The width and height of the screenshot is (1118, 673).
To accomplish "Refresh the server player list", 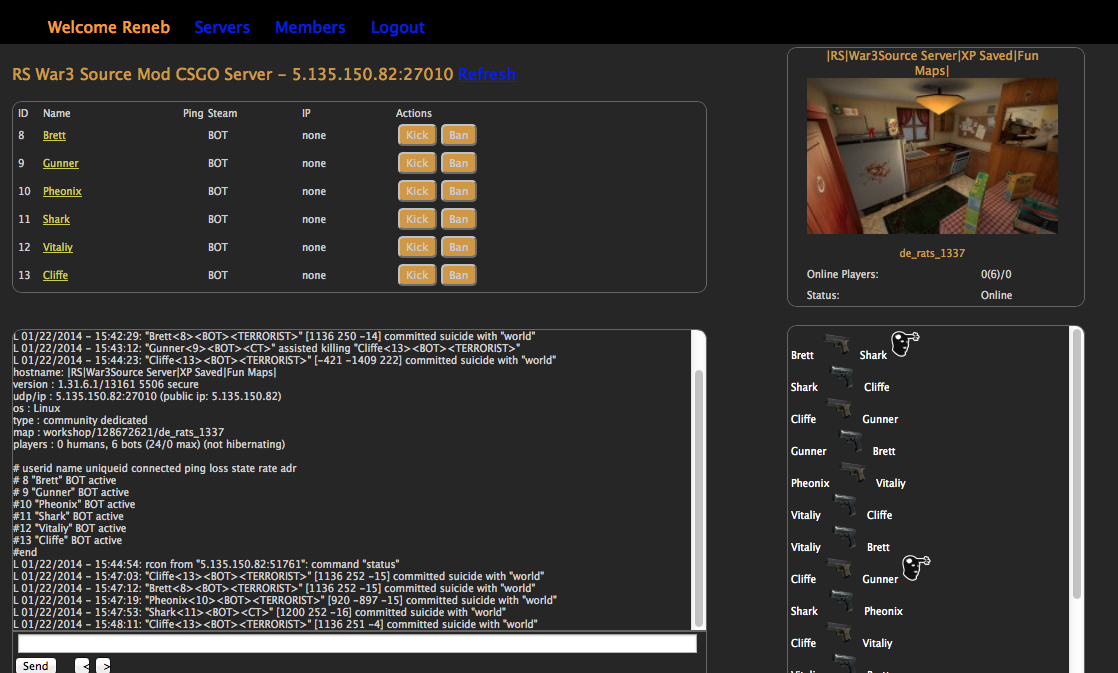I will [487, 74].
